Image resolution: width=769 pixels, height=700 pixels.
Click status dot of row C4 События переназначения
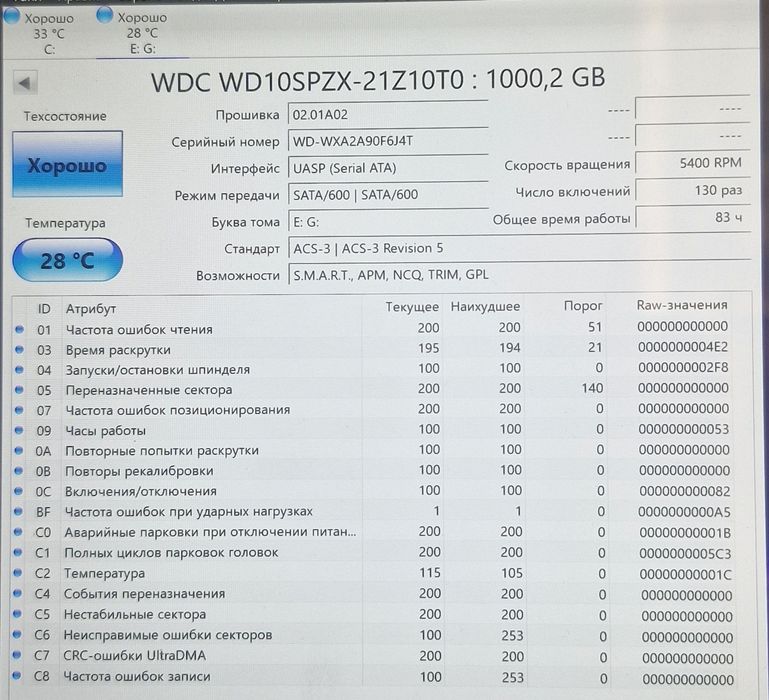point(17,594)
